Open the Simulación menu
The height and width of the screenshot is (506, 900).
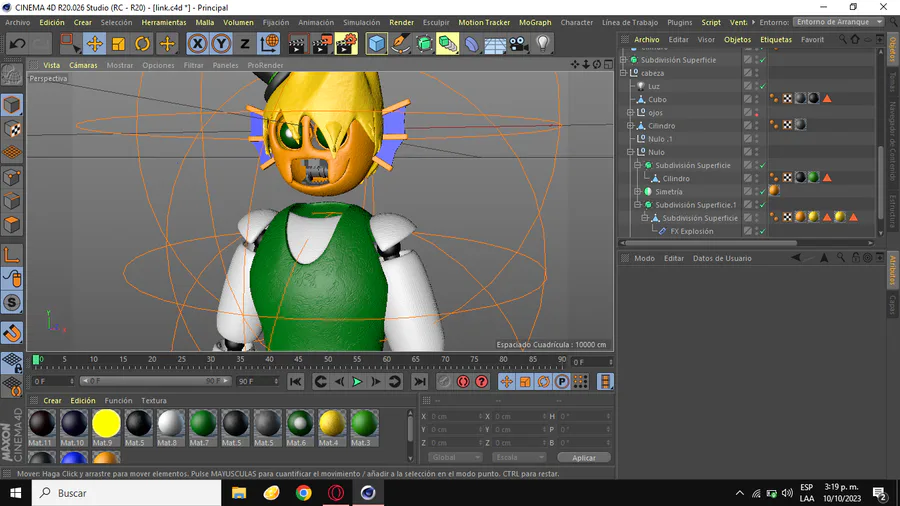[361, 22]
